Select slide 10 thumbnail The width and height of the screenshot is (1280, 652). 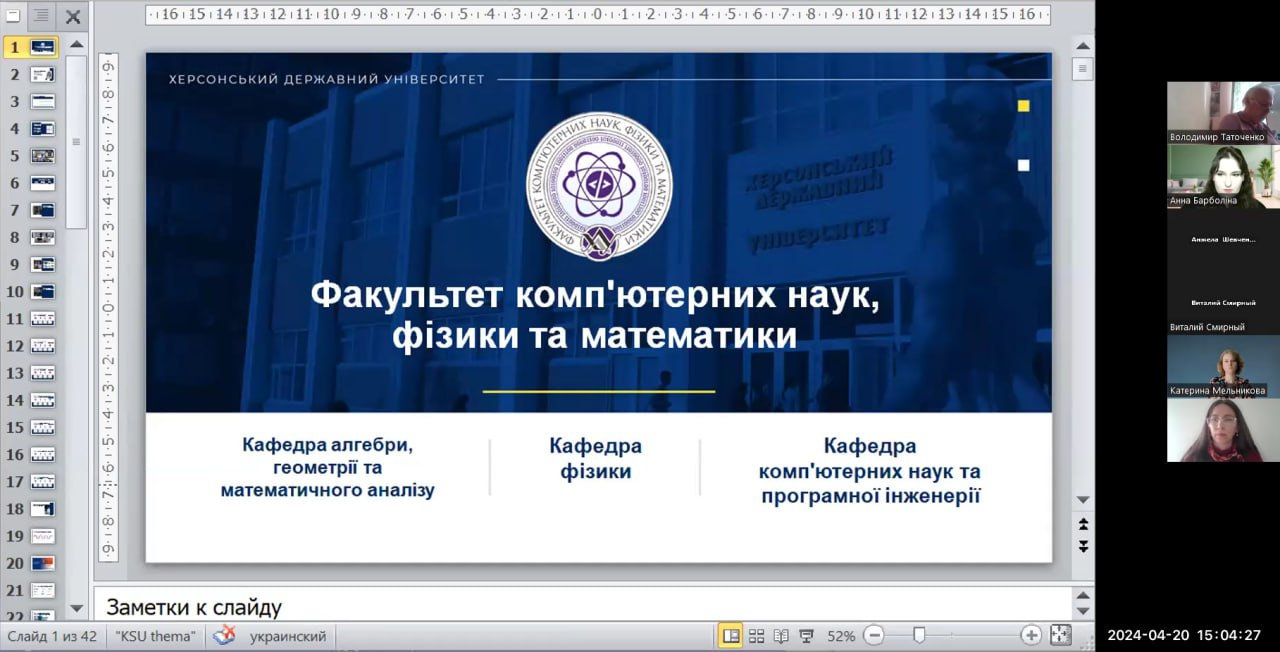(42, 291)
